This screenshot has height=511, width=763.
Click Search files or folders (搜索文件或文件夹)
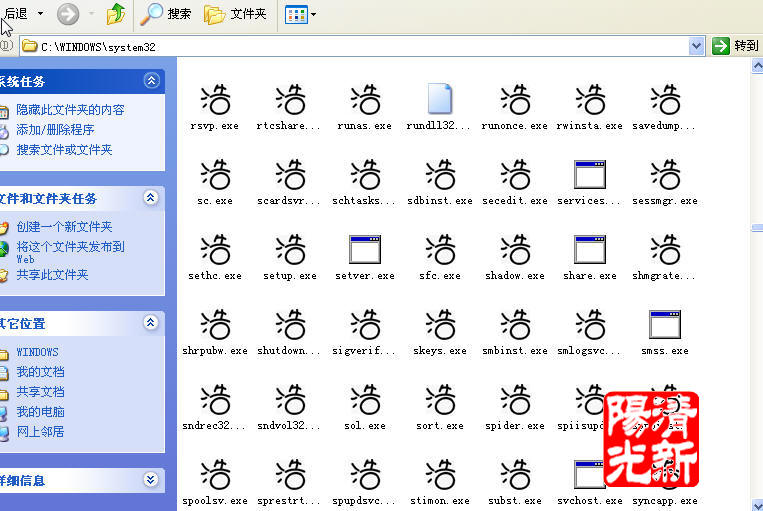64,150
